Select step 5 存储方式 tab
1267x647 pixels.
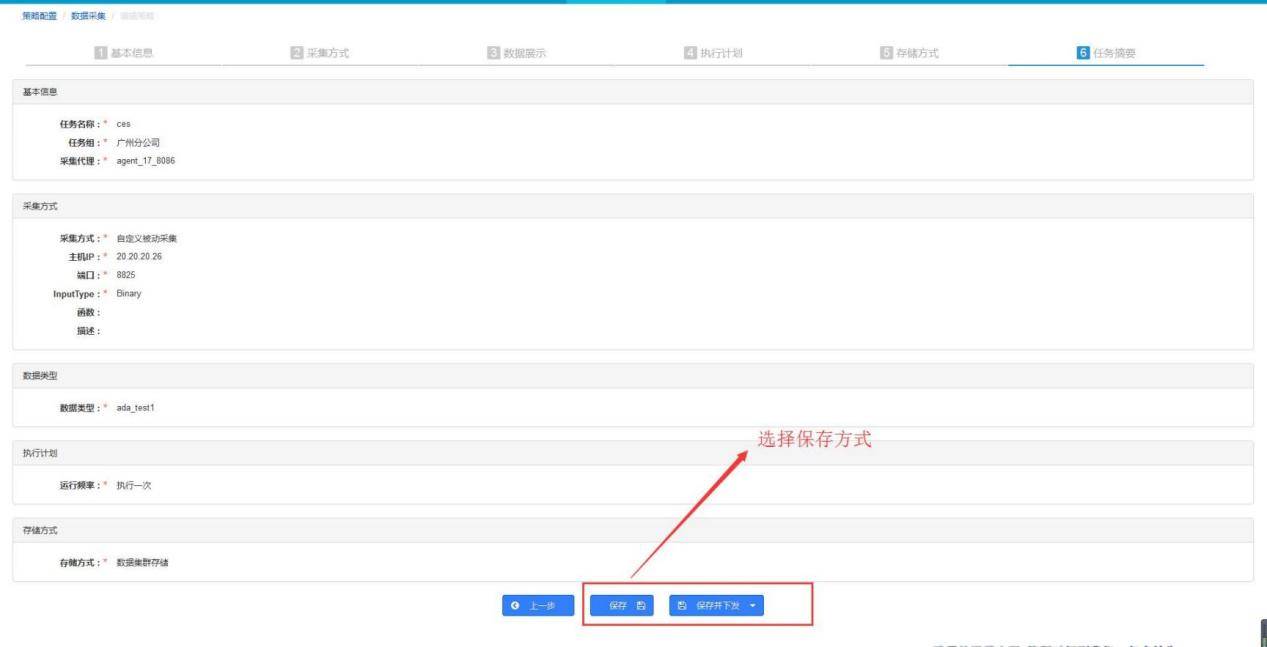point(909,52)
